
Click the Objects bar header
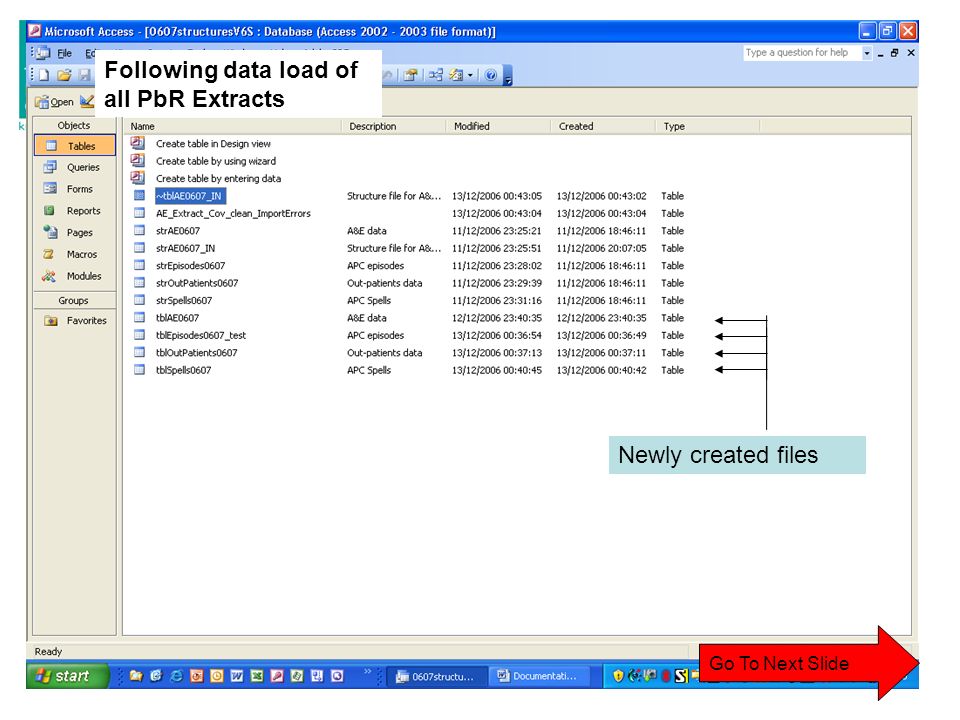click(74, 126)
